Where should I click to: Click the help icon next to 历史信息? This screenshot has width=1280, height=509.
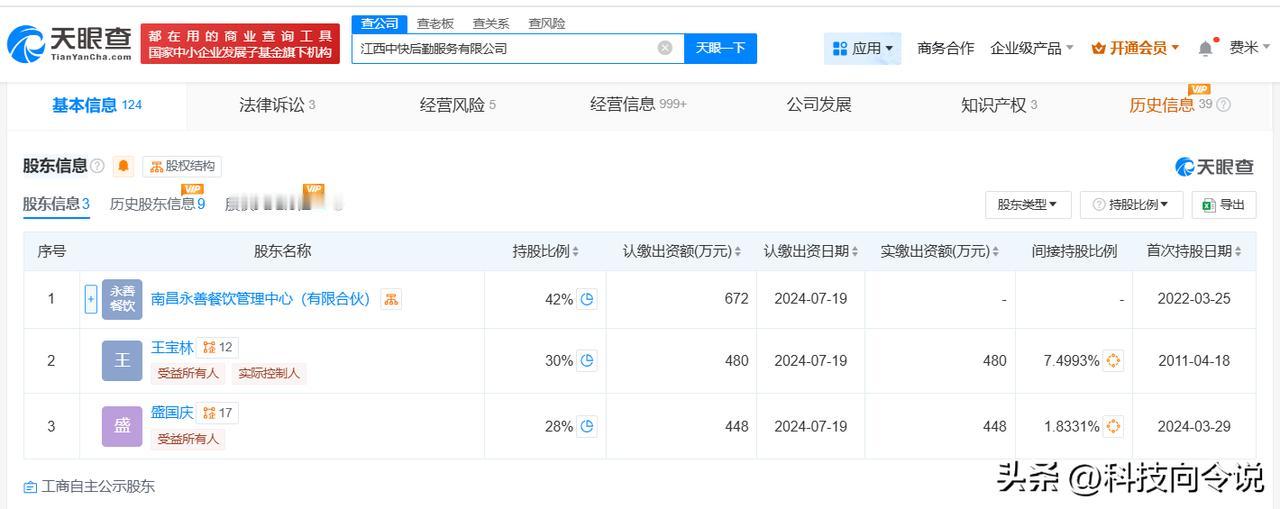(1223, 105)
